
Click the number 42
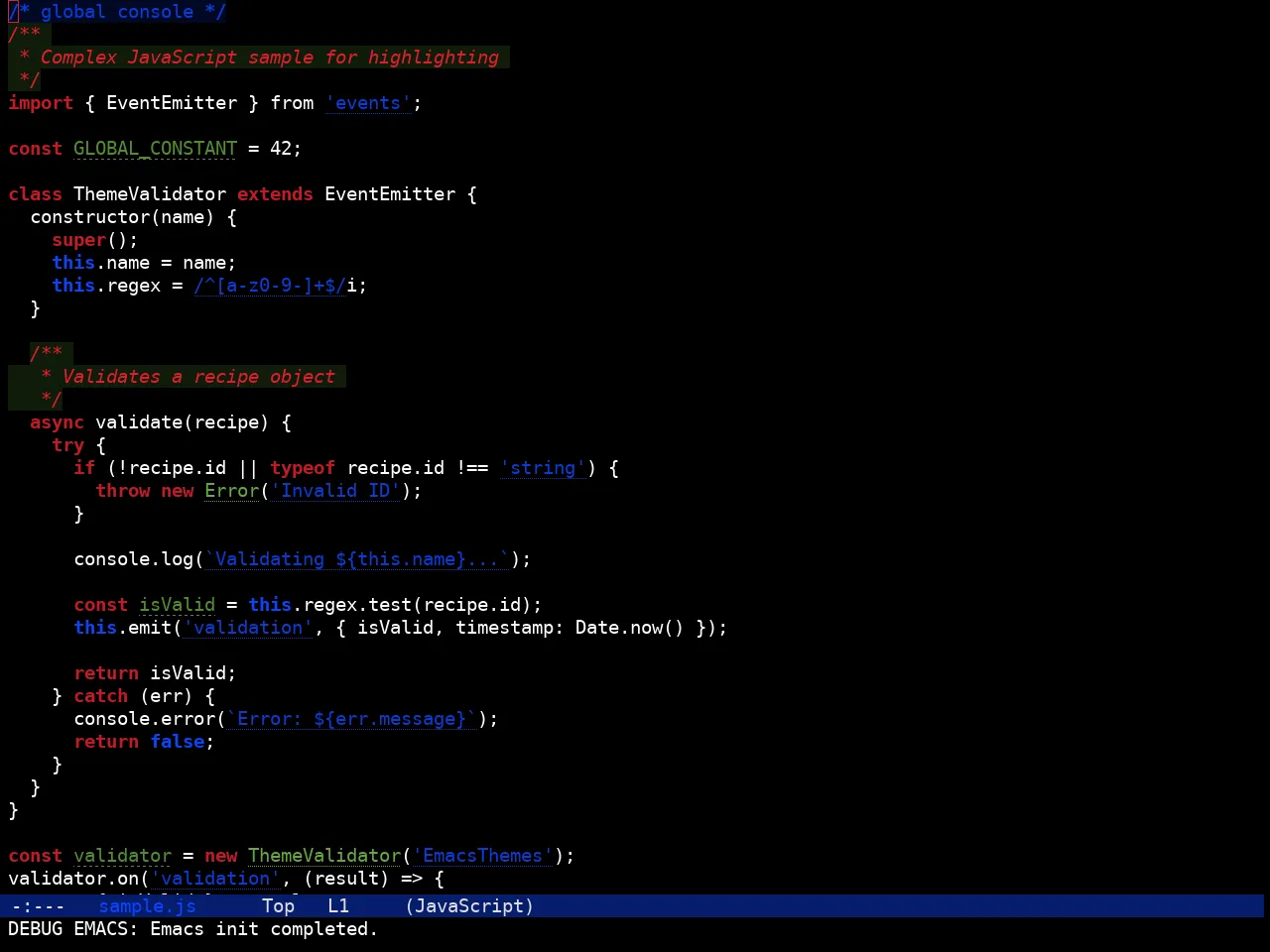pos(281,149)
